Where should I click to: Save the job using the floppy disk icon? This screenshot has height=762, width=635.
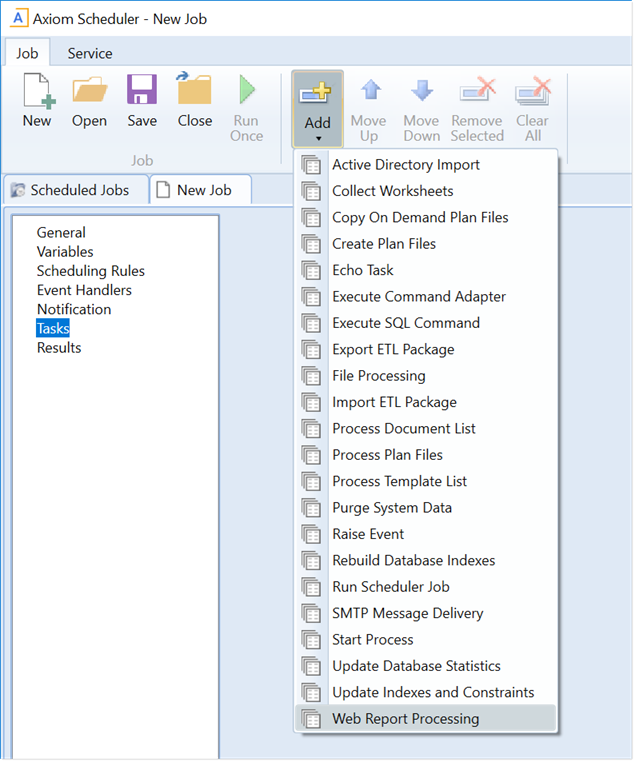tap(142, 92)
